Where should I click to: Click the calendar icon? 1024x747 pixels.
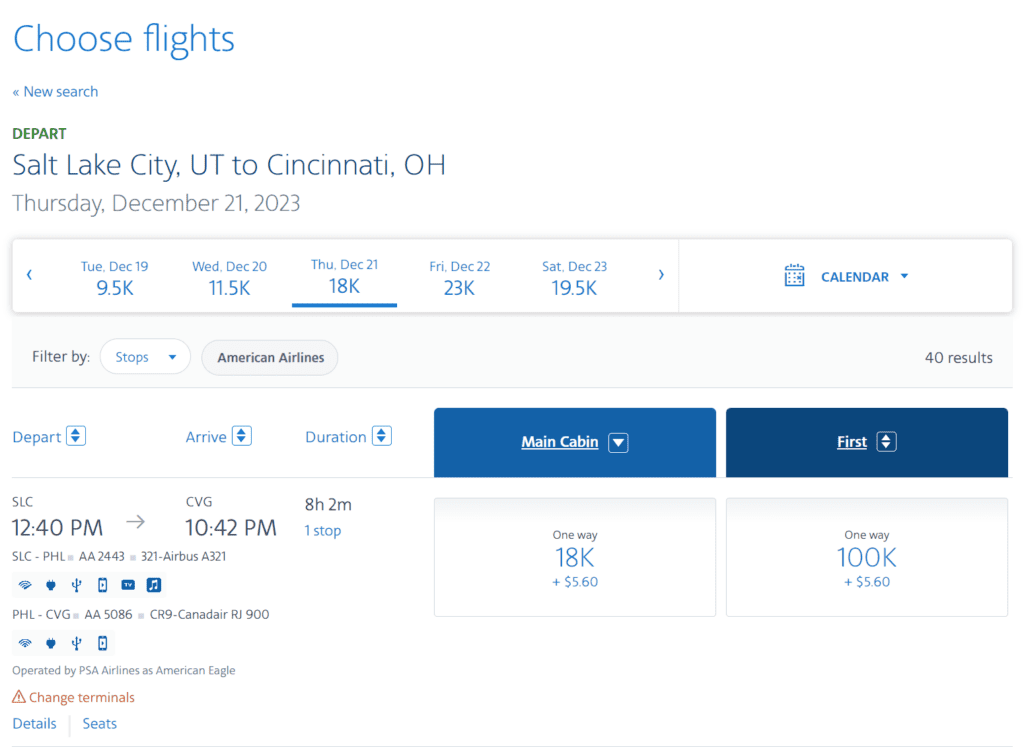(795, 276)
